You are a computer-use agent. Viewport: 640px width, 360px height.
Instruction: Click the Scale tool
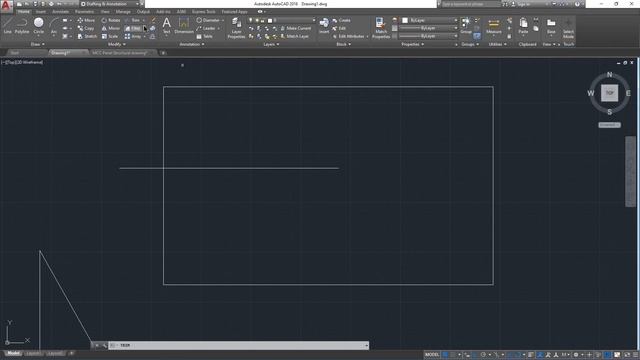point(110,36)
